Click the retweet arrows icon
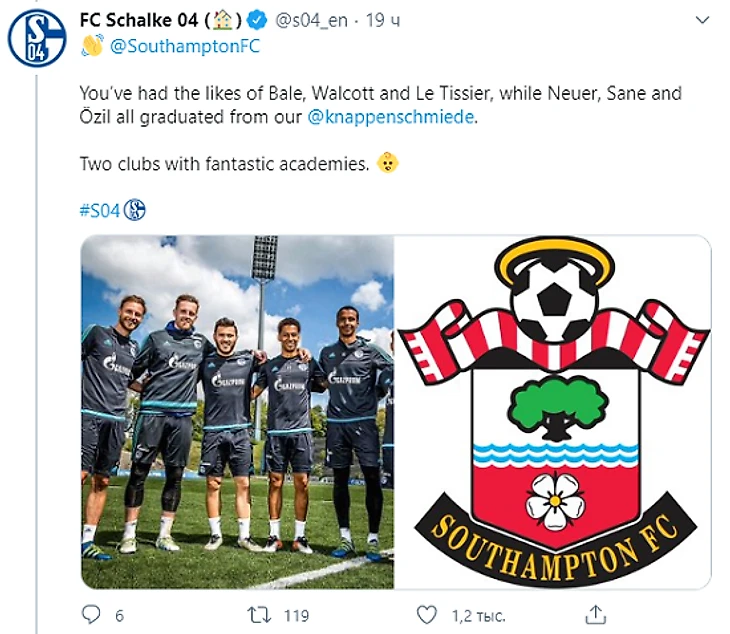 (259, 615)
